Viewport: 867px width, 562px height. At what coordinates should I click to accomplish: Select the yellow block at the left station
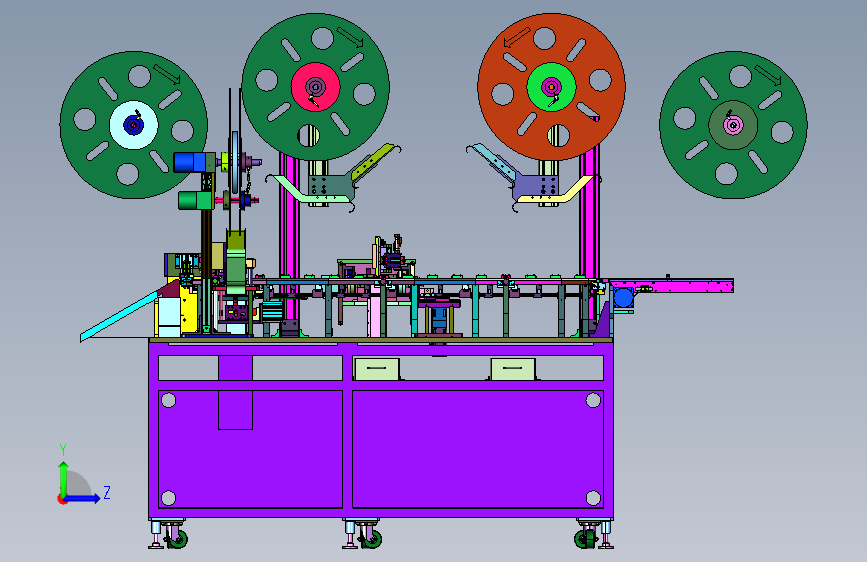click(x=189, y=310)
